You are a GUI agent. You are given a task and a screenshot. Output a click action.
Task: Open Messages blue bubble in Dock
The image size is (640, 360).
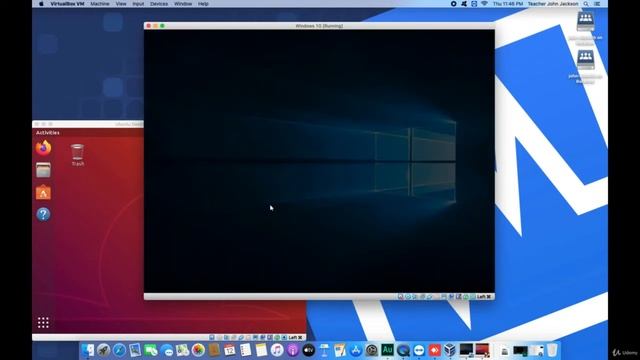[167, 350]
